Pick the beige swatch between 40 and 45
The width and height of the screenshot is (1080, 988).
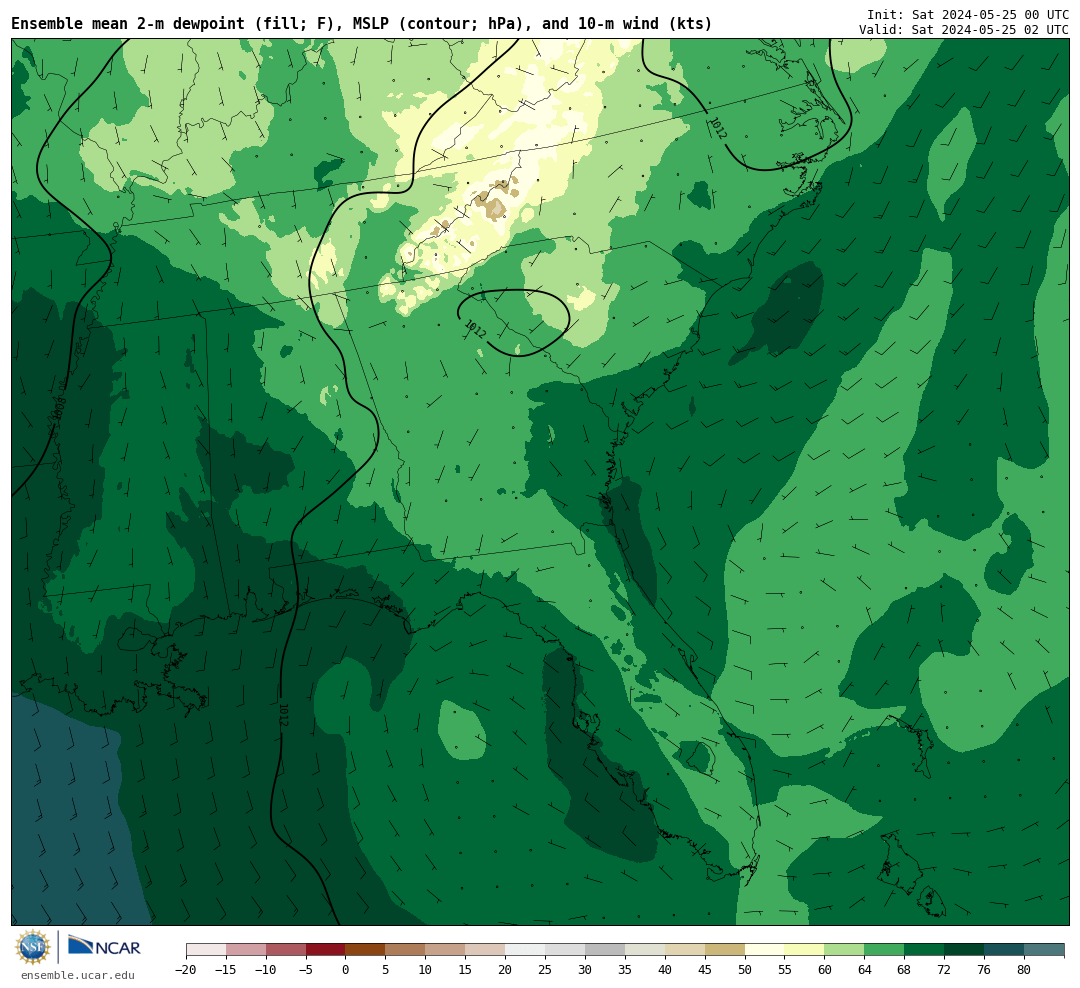coord(685,950)
